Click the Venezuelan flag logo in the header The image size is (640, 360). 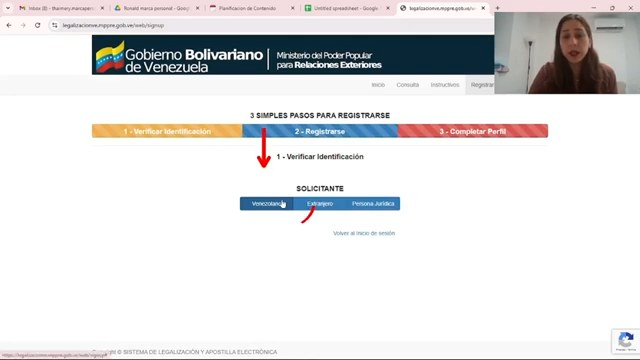(x=110, y=57)
